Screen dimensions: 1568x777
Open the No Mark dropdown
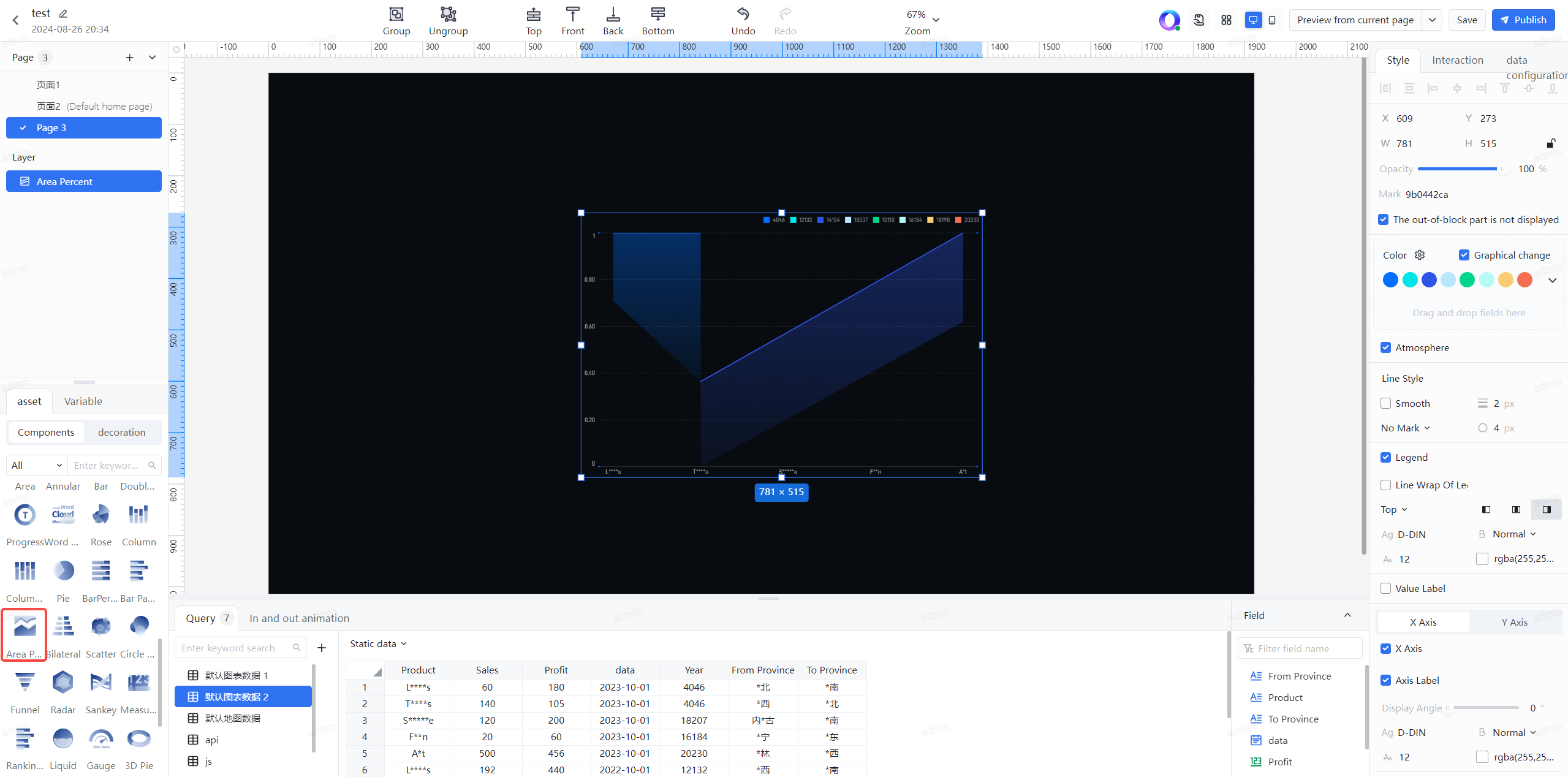1406,428
